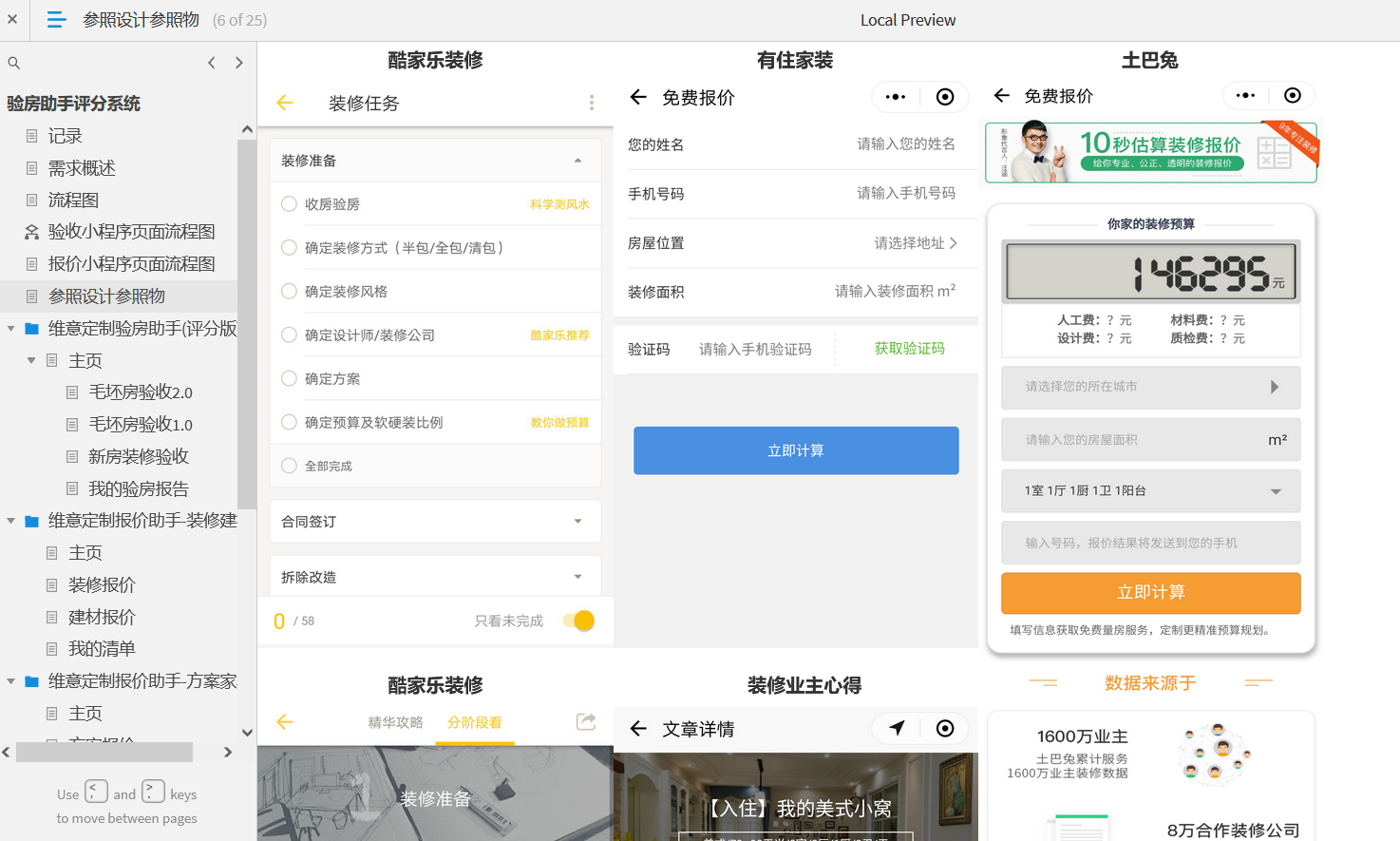
Task: Toggle the hamburger sitemap menu icon
Action: 56,20
